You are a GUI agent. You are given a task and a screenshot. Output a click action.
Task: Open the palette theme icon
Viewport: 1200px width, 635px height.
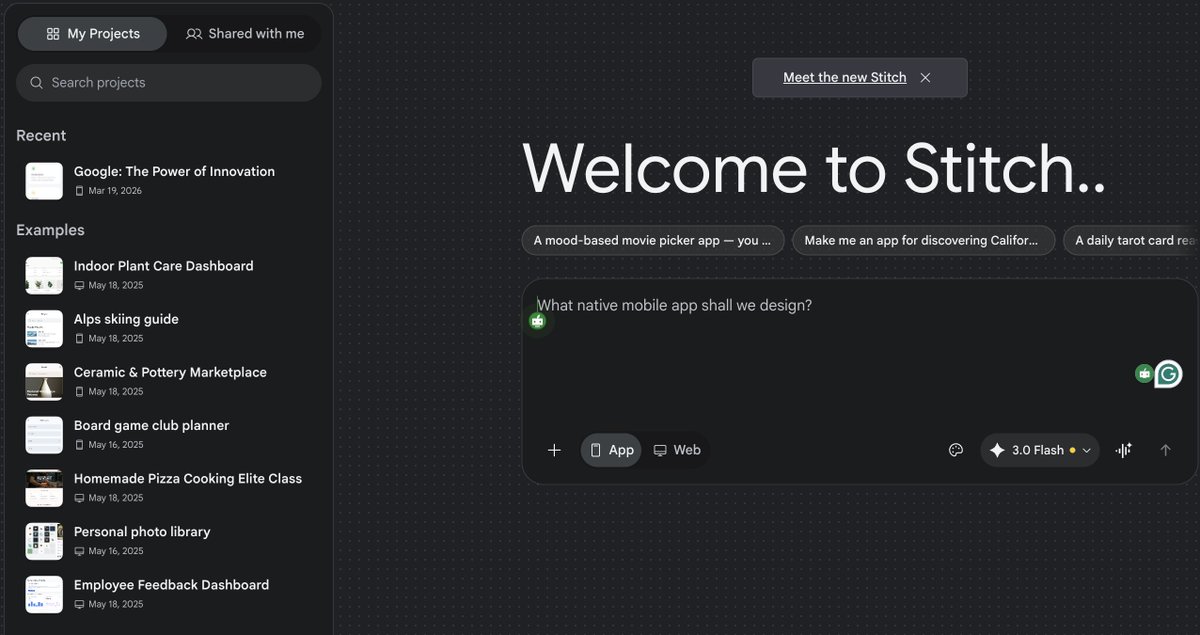[956, 450]
